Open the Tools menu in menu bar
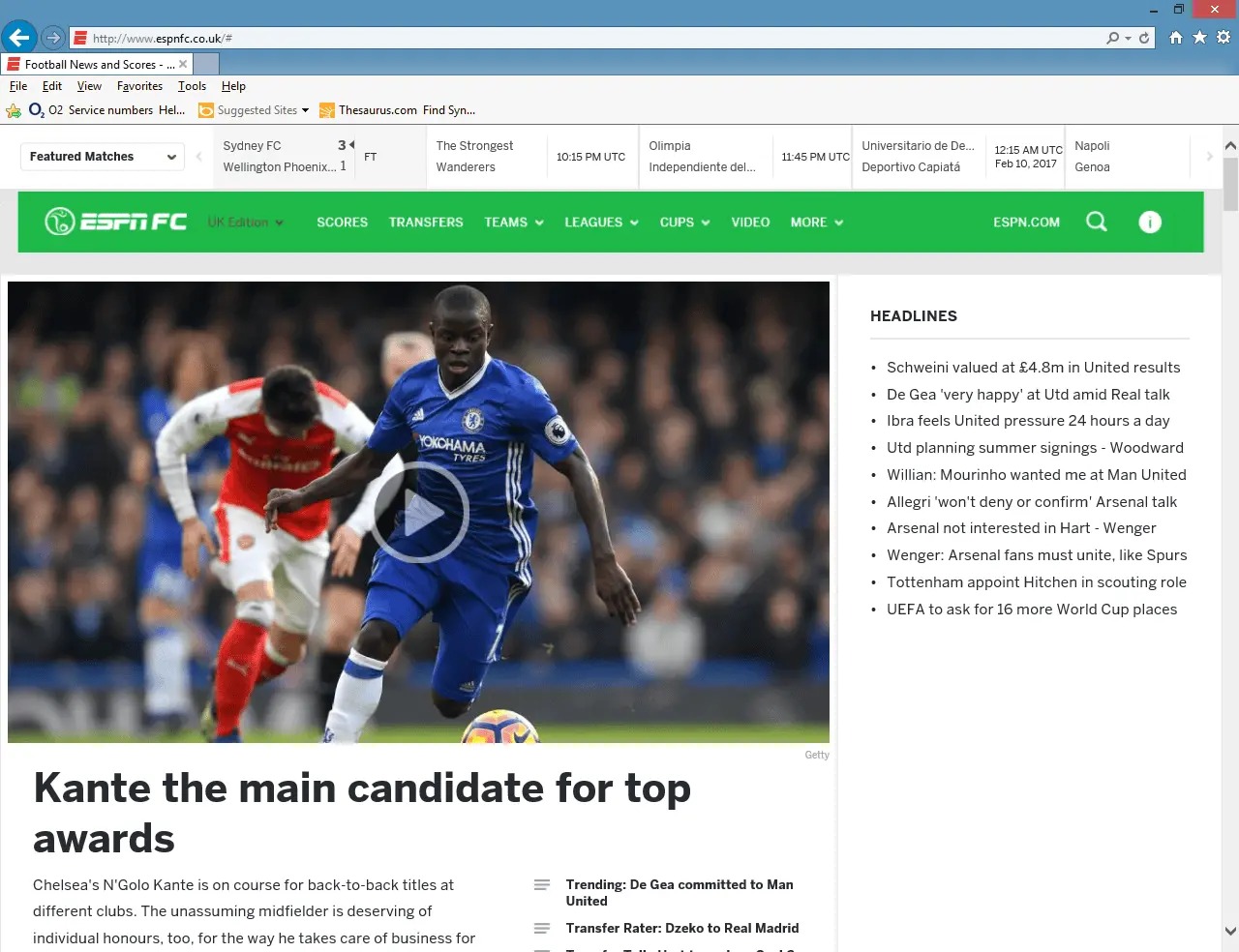1239x952 pixels. pos(192,86)
